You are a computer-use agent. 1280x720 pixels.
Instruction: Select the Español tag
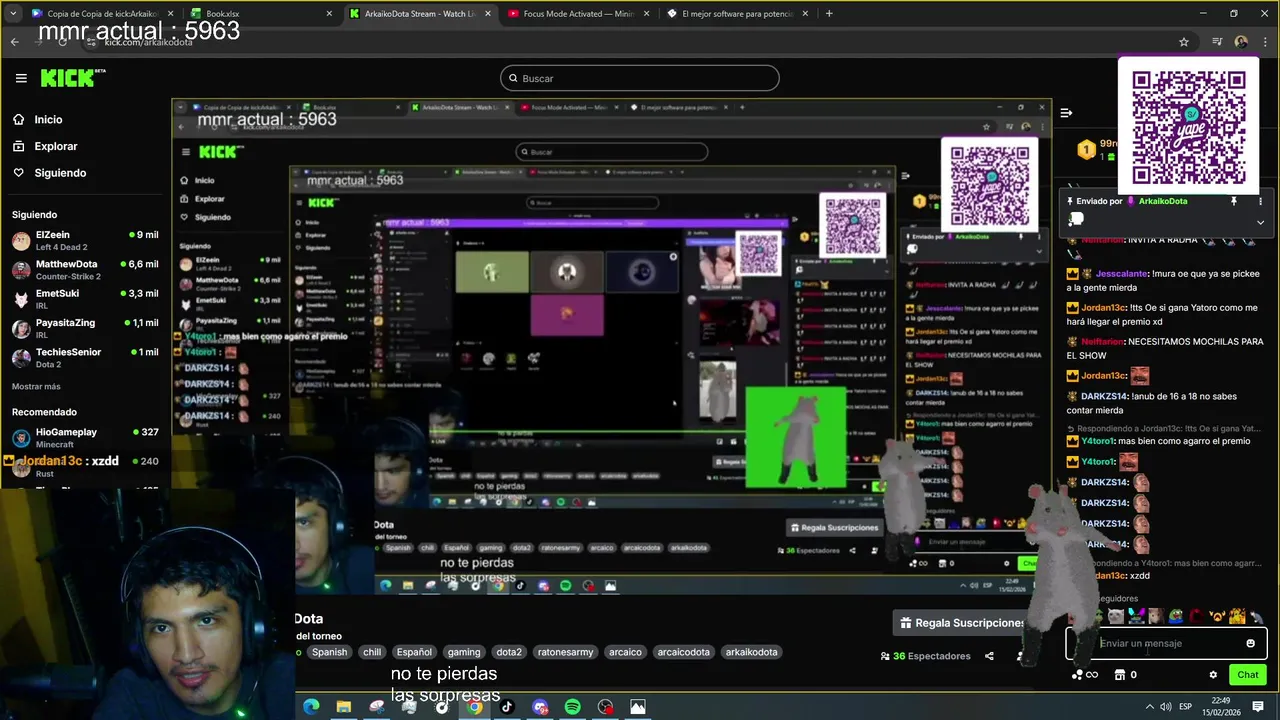414,652
